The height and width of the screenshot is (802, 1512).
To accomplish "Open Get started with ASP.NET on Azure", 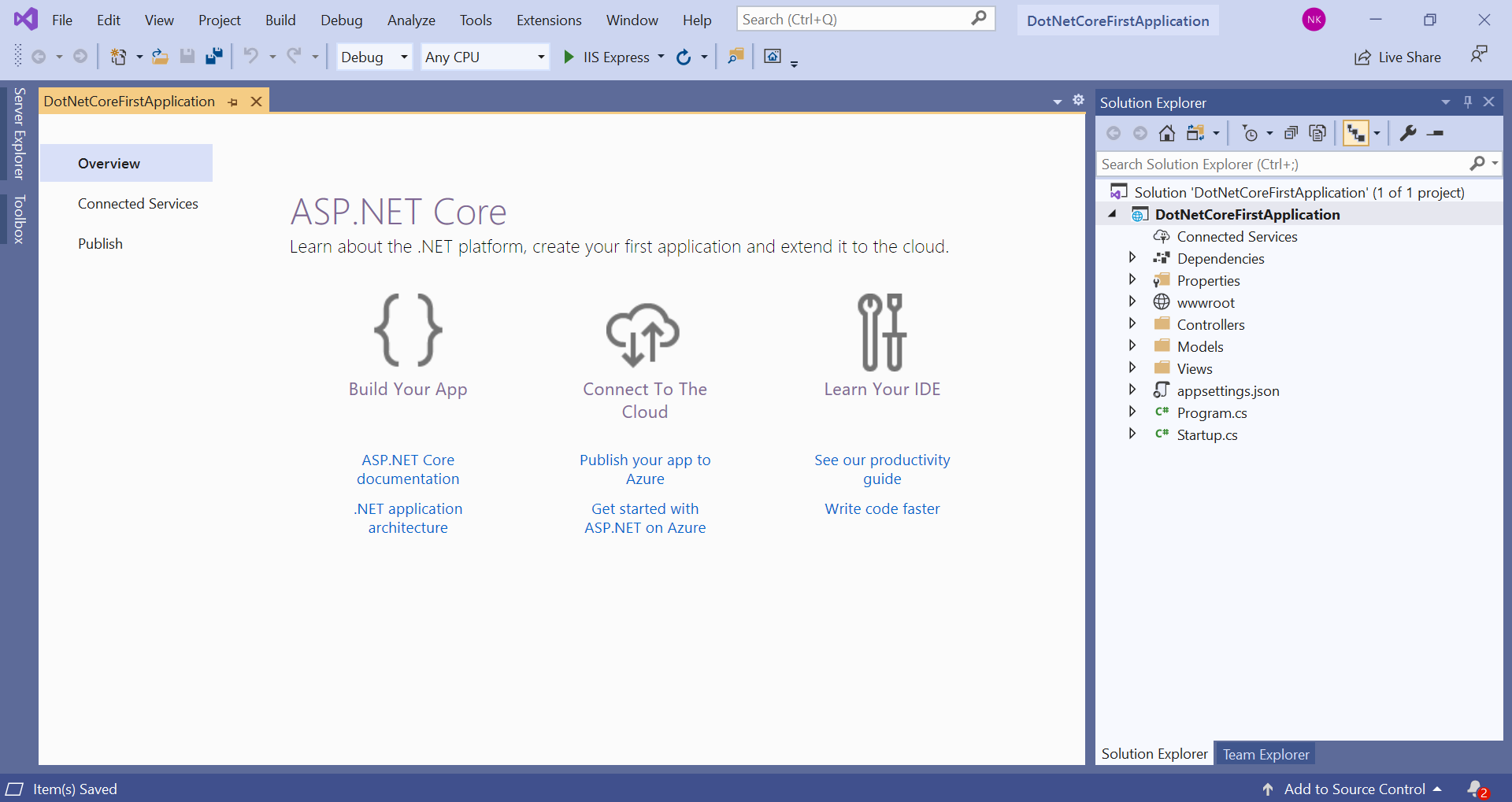I will [x=645, y=518].
